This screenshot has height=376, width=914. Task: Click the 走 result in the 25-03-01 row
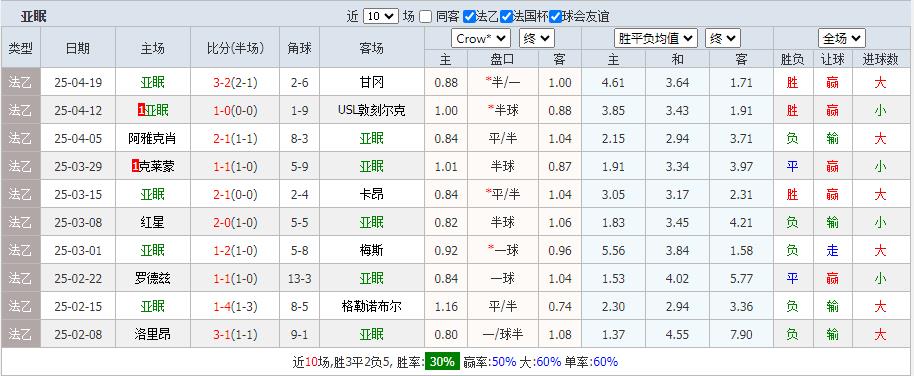click(x=832, y=251)
